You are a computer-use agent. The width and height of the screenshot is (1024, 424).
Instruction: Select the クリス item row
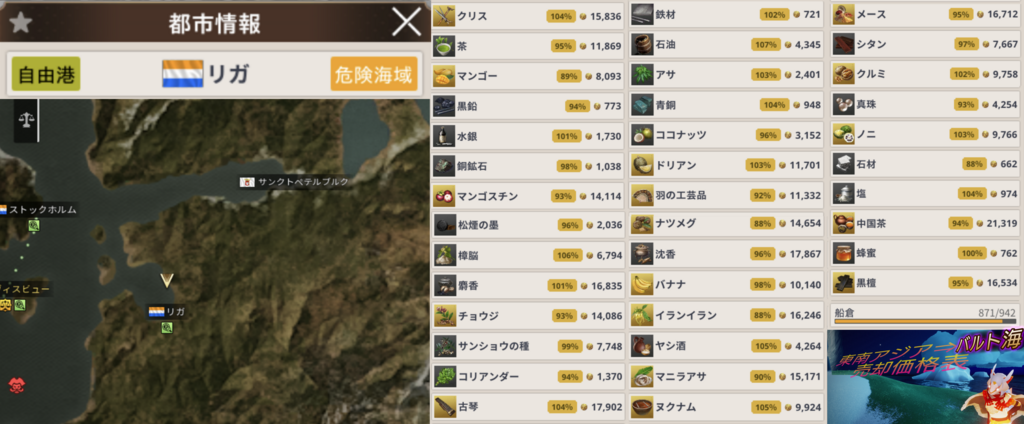pyautogui.click(x=528, y=16)
